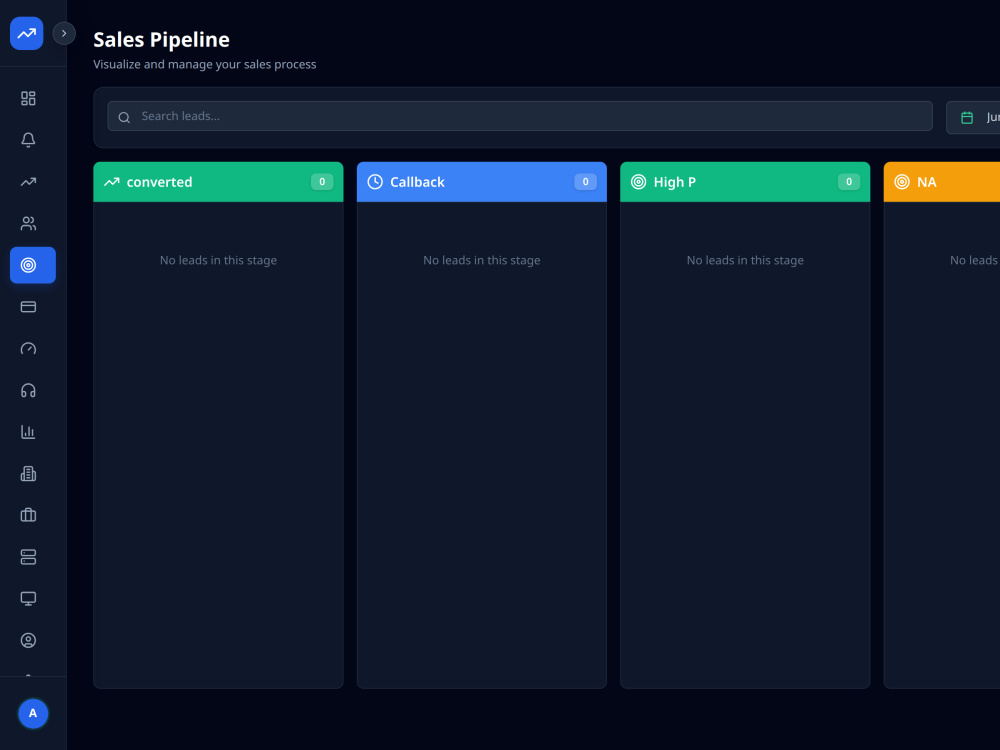This screenshot has height=750, width=1000.
Task: Open the users icon in sidebar
Action: [28, 223]
